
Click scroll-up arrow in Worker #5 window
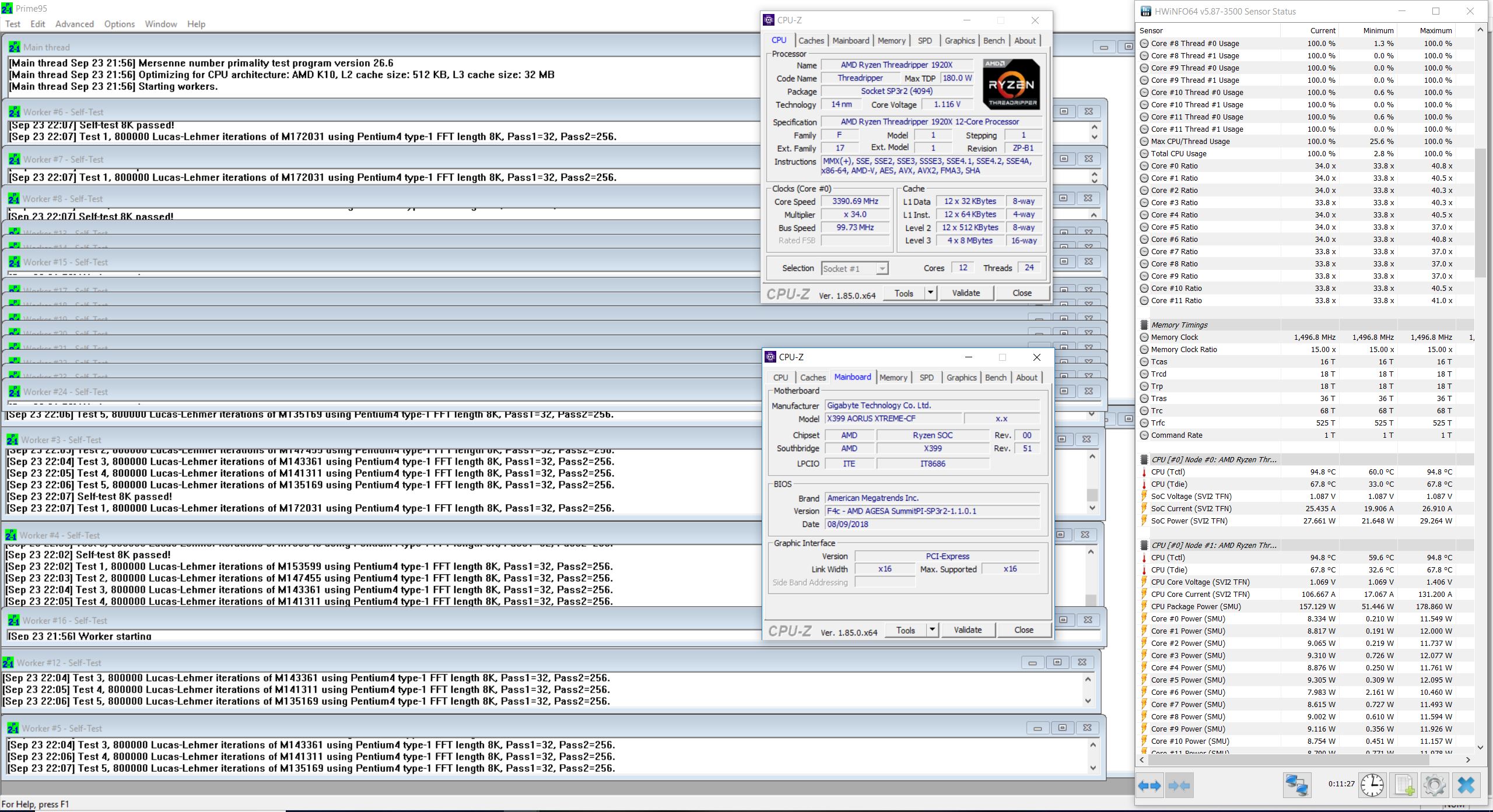[1093, 745]
